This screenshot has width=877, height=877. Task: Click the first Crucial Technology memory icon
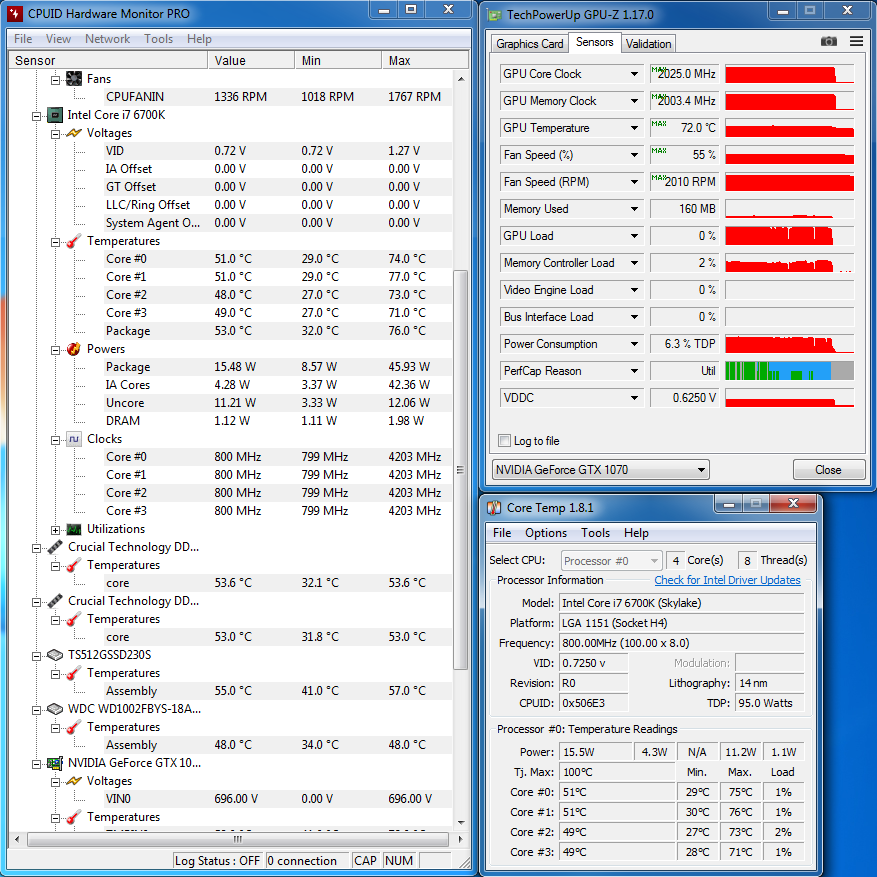55,547
